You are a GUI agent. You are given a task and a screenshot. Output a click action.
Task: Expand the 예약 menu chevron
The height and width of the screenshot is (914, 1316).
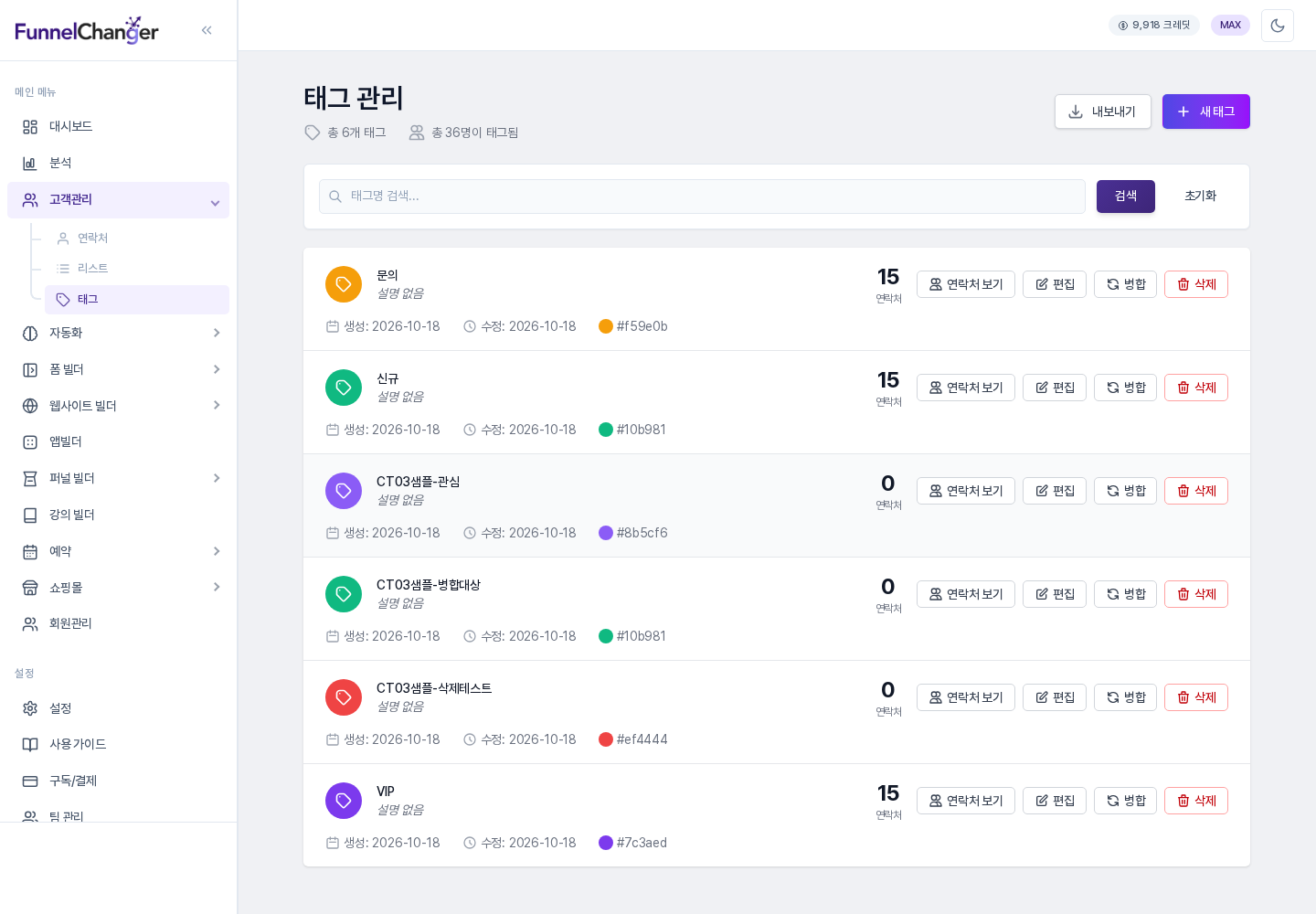point(217,551)
